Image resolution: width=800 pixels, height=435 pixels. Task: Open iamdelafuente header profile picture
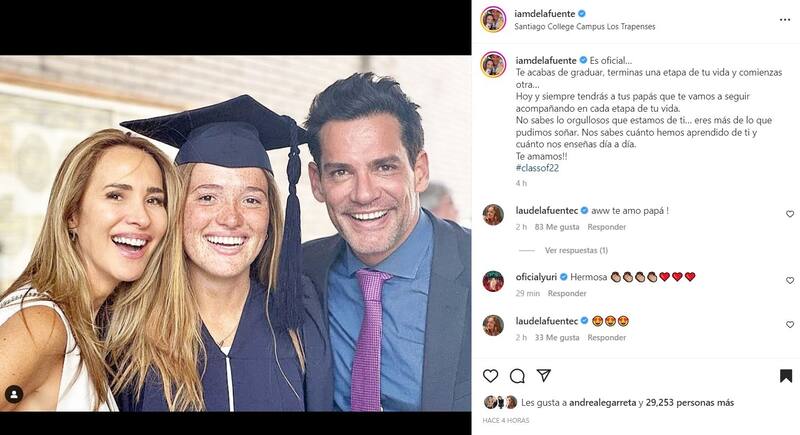(x=493, y=19)
